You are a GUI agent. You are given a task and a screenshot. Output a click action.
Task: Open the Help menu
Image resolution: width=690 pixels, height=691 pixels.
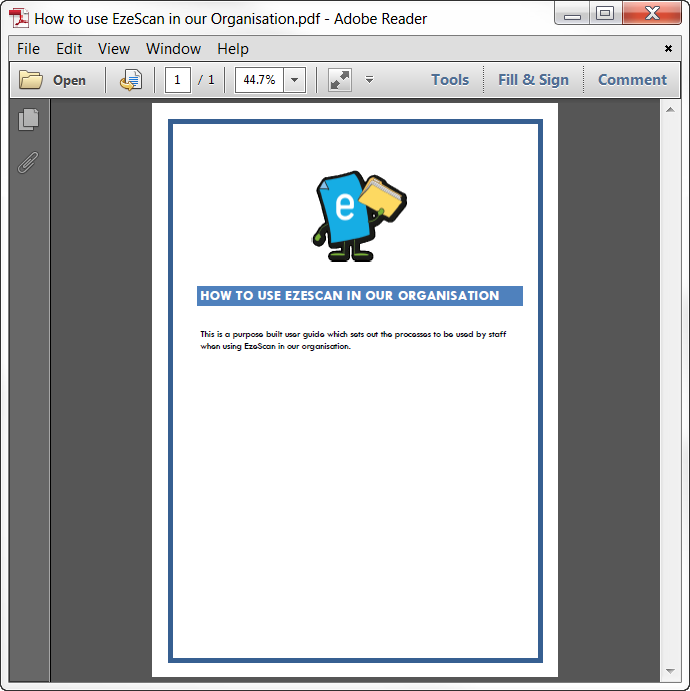[x=233, y=49]
